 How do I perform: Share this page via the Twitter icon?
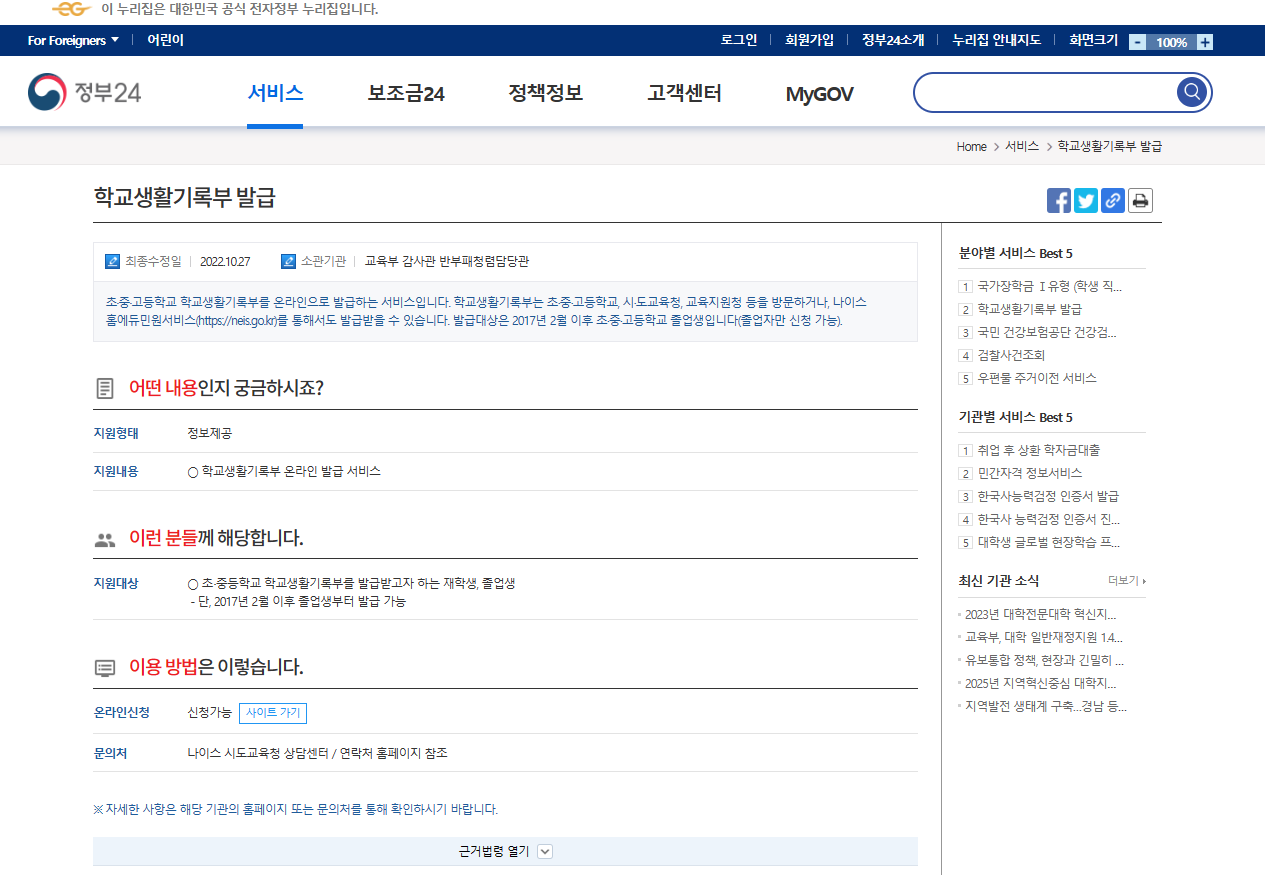(x=1085, y=200)
